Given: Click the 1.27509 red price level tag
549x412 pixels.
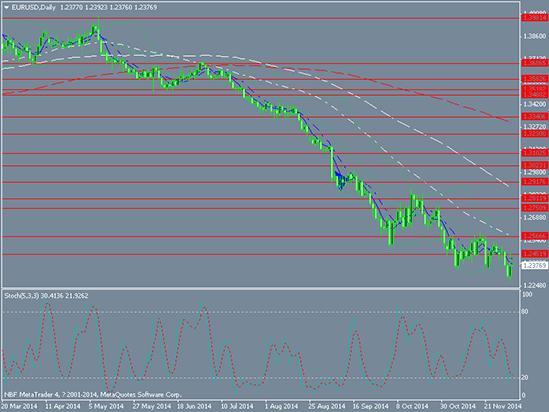Looking at the screenshot, I should (x=534, y=208).
